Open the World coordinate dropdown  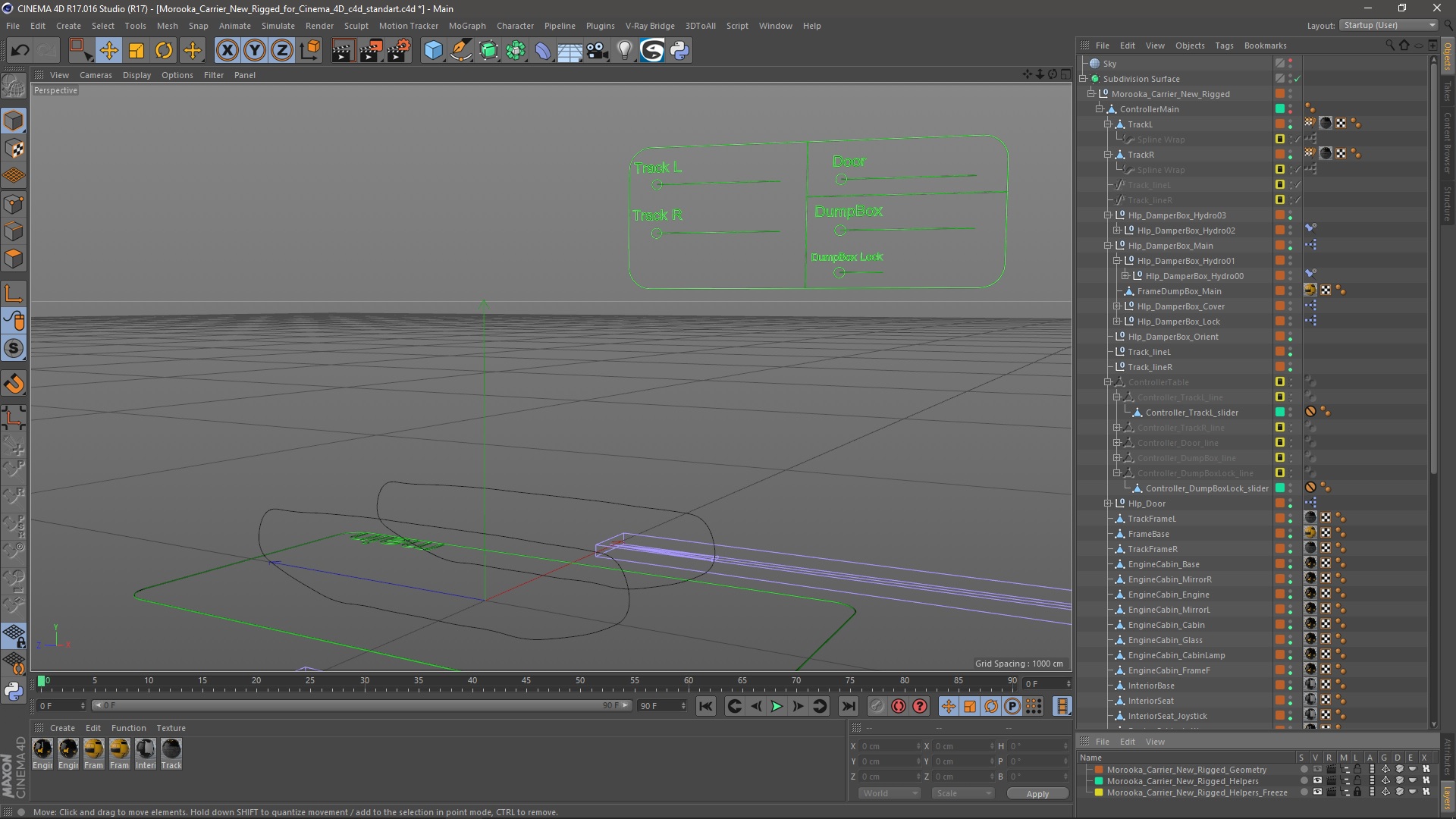pos(890,793)
